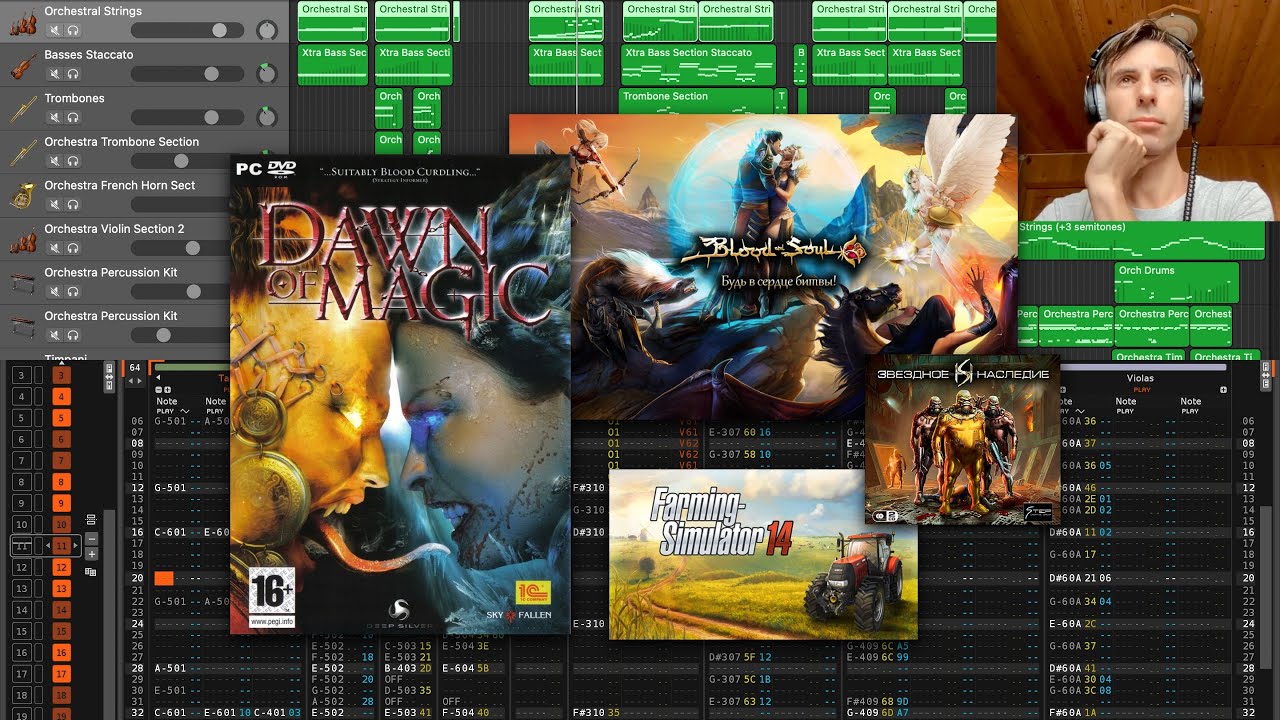Solo the Orchestra French Horn Sect track
1280x720 pixels.
pyautogui.click(x=73, y=205)
